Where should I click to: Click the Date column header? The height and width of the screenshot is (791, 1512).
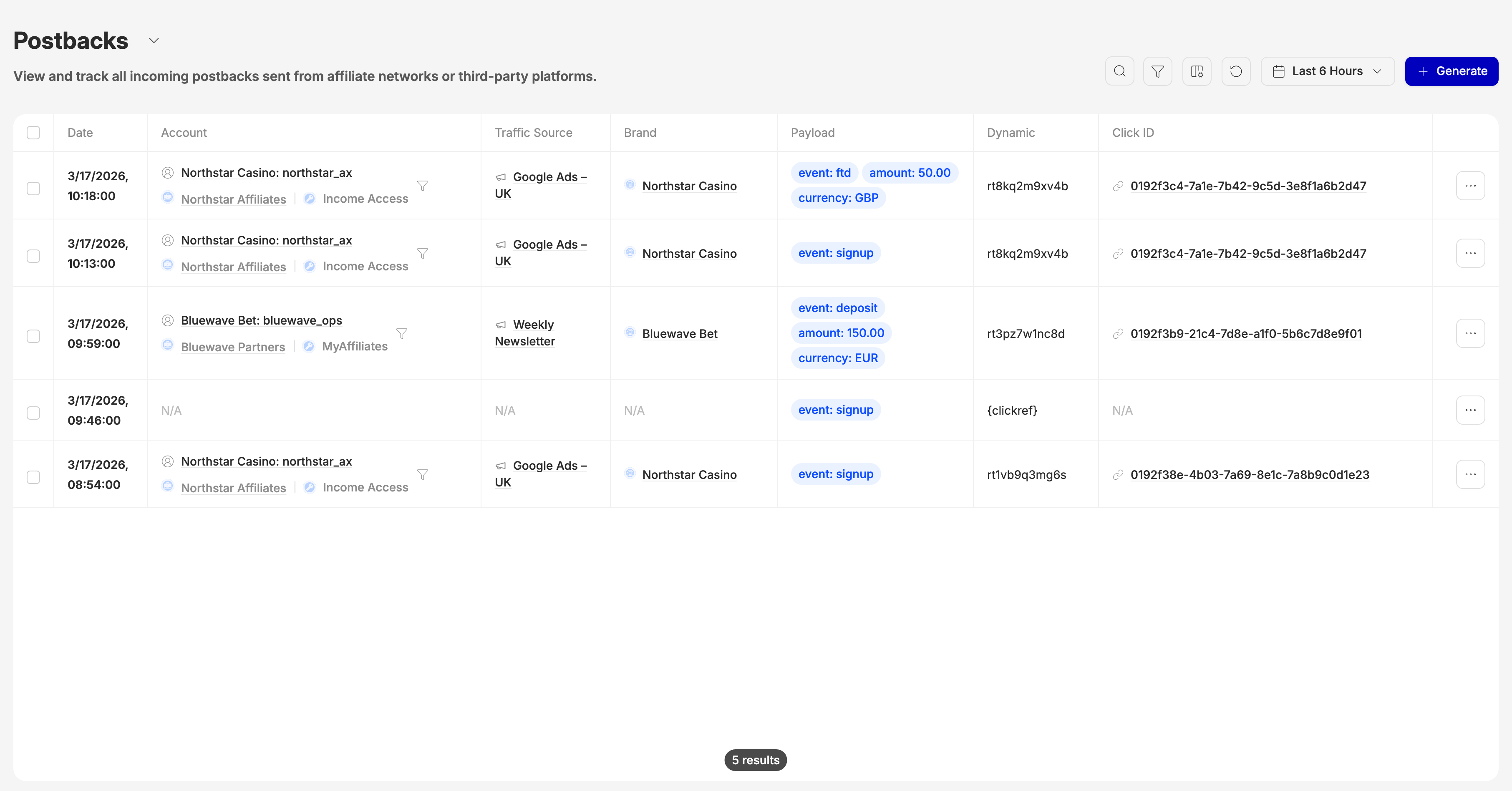81,133
